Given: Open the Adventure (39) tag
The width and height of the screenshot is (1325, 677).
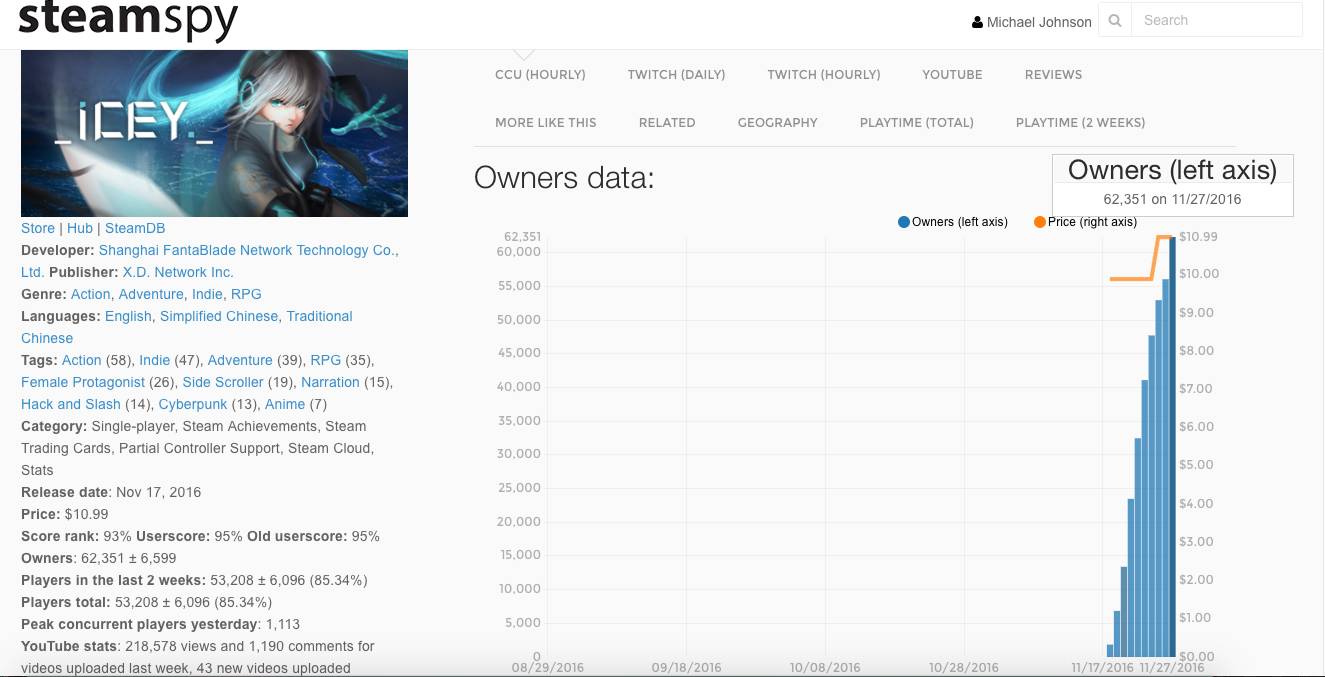Looking at the screenshot, I should pyautogui.click(x=240, y=360).
